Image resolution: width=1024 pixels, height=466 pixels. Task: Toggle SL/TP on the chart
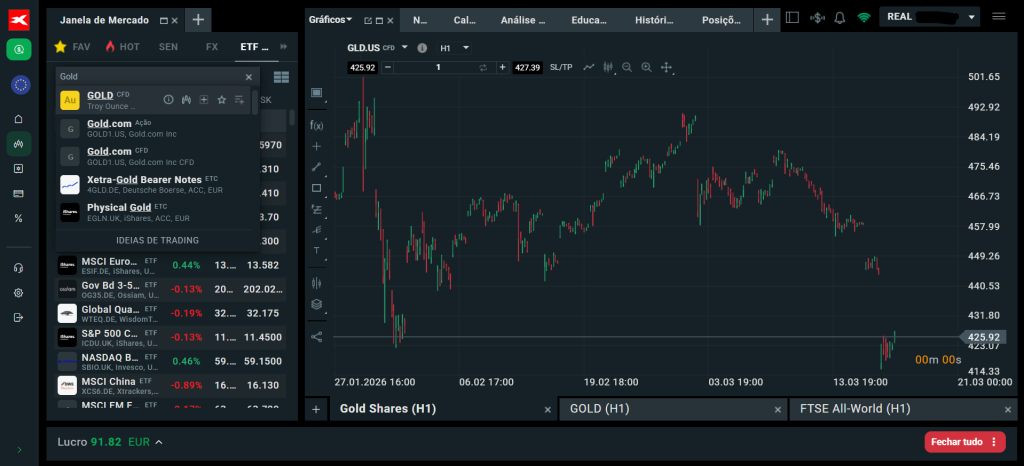[561, 67]
